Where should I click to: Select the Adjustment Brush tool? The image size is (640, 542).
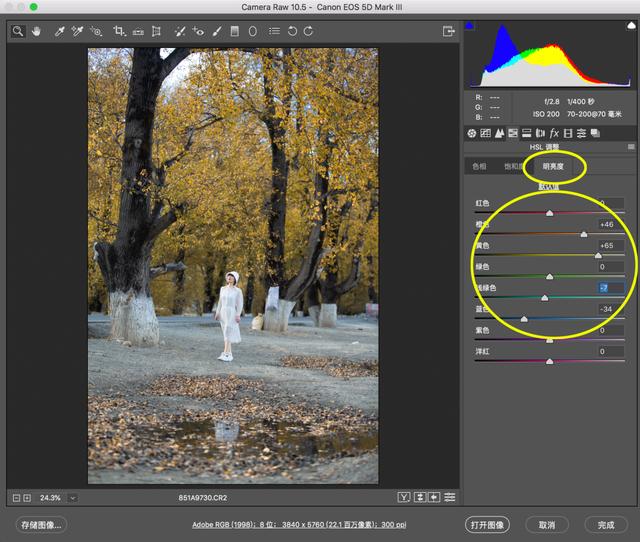point(217,31)
